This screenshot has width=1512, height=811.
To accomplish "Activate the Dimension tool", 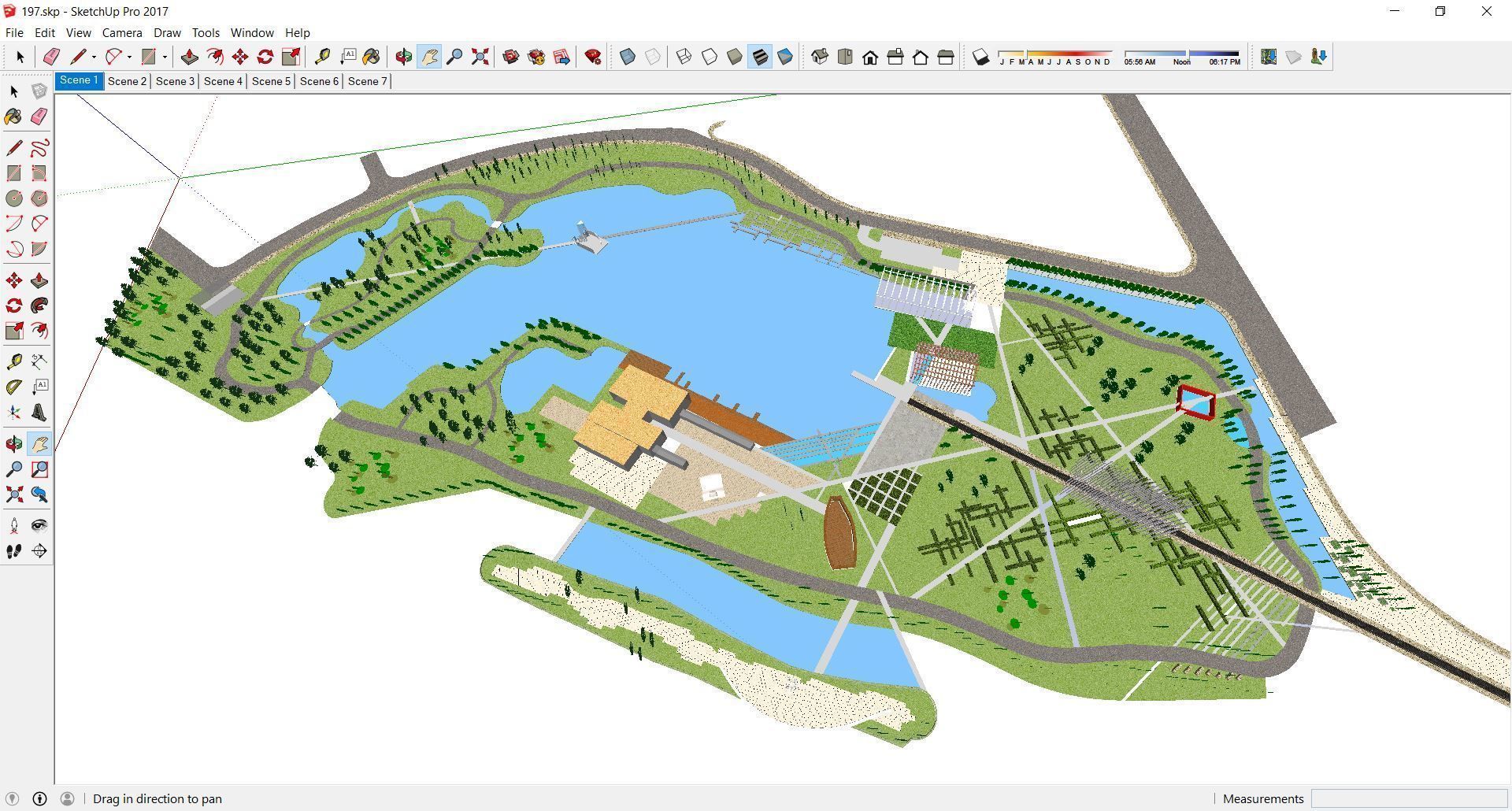I will (x=39, y=361).
